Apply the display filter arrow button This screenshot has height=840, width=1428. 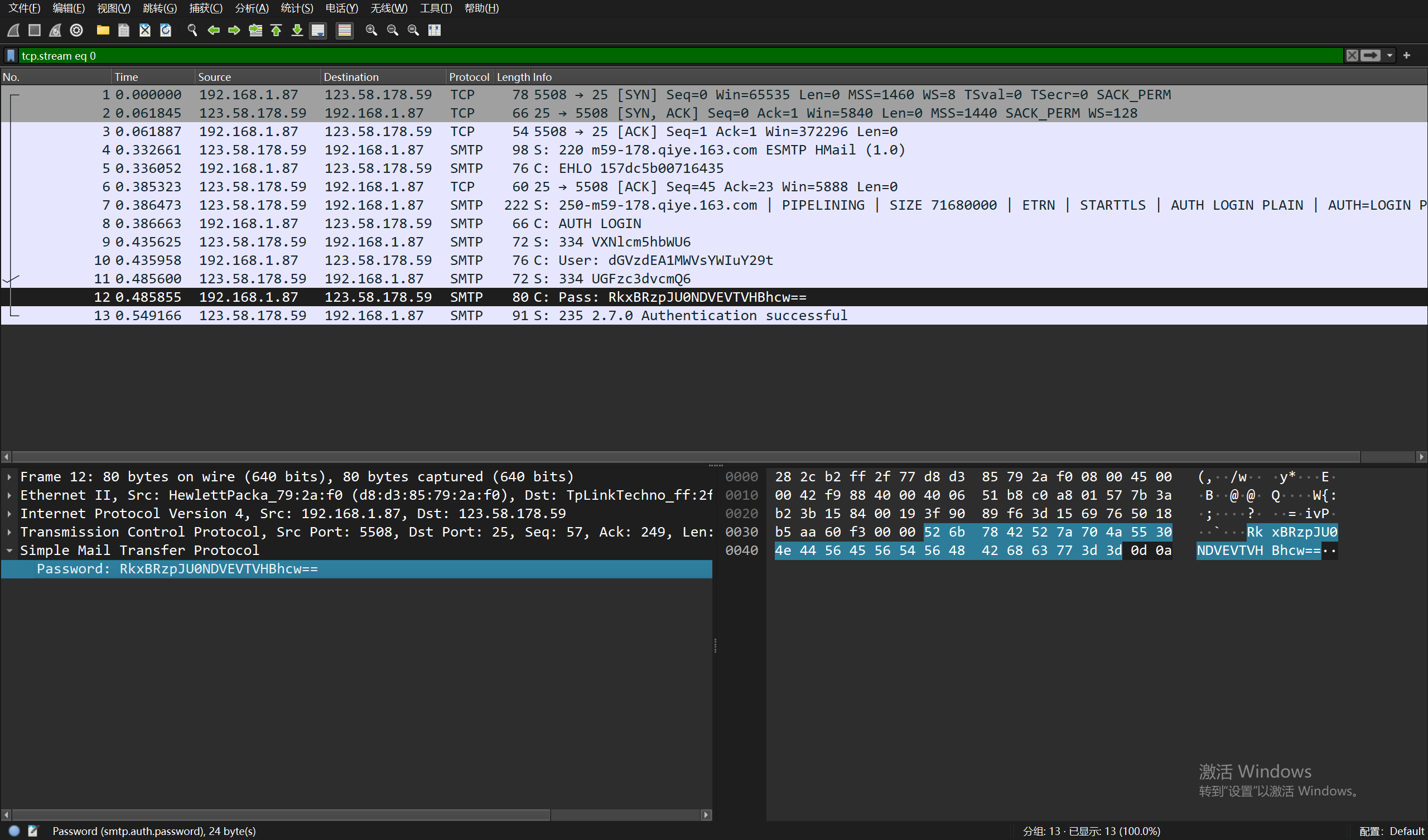click(1371, 56)
